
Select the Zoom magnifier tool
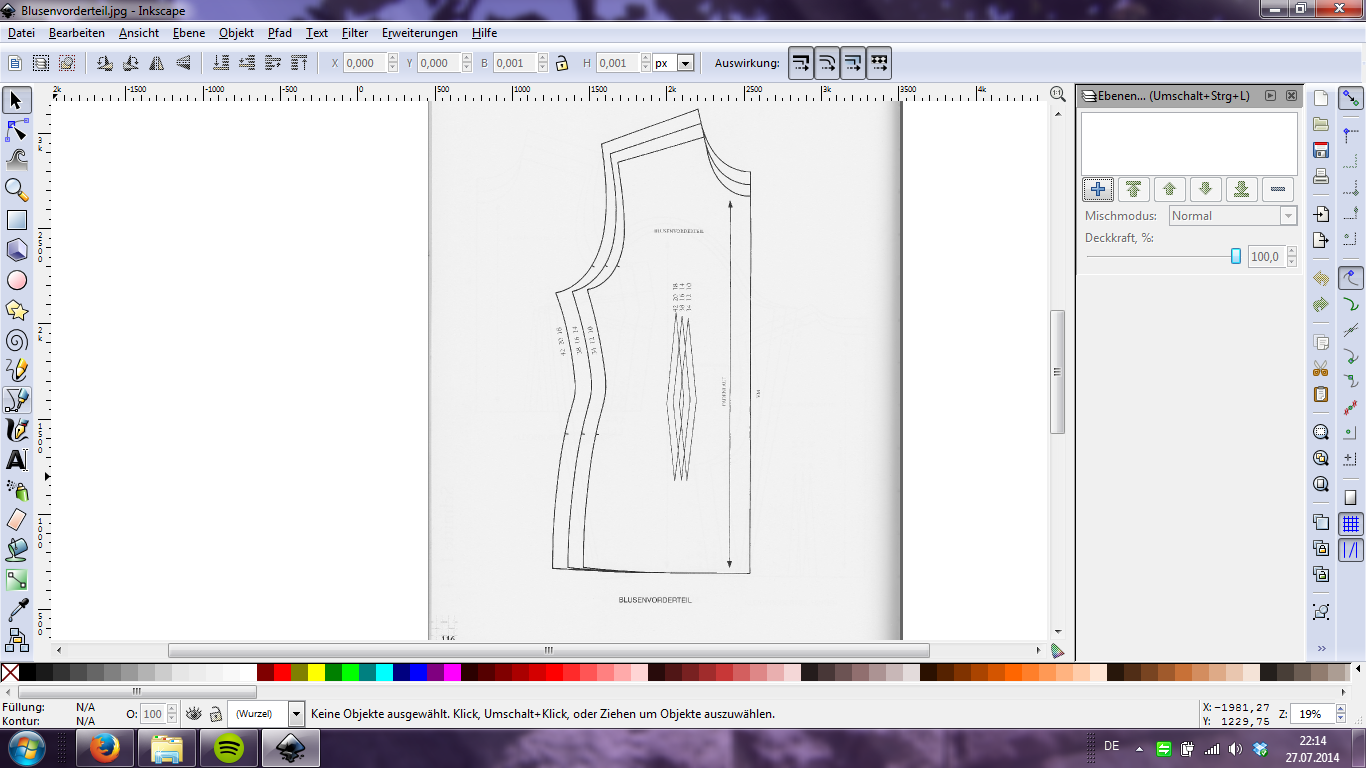click(x=17, y=189)
